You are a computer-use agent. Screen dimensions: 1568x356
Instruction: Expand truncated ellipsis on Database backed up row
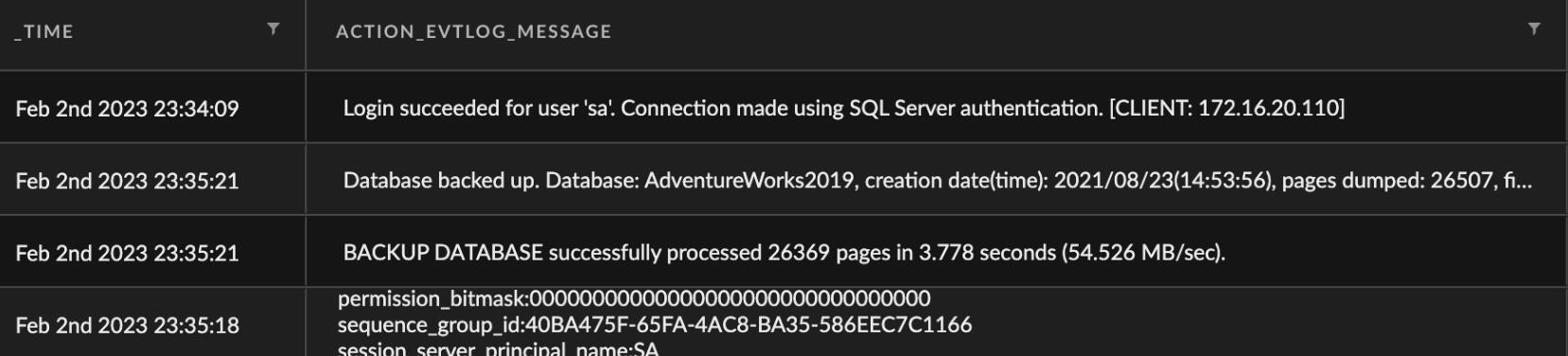[x=1524, y=182]
